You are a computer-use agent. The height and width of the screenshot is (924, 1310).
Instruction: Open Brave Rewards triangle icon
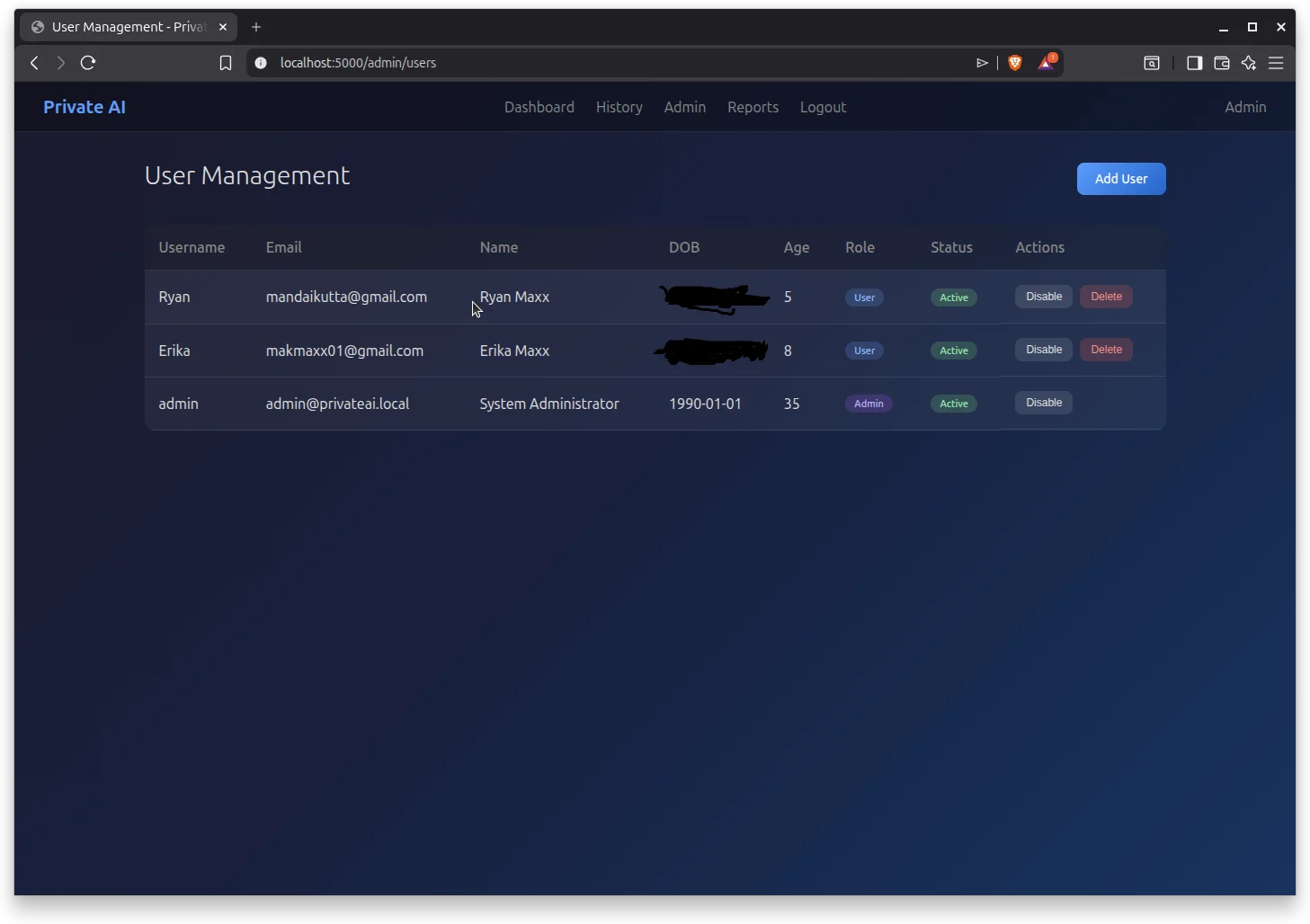coord(1046,62)
